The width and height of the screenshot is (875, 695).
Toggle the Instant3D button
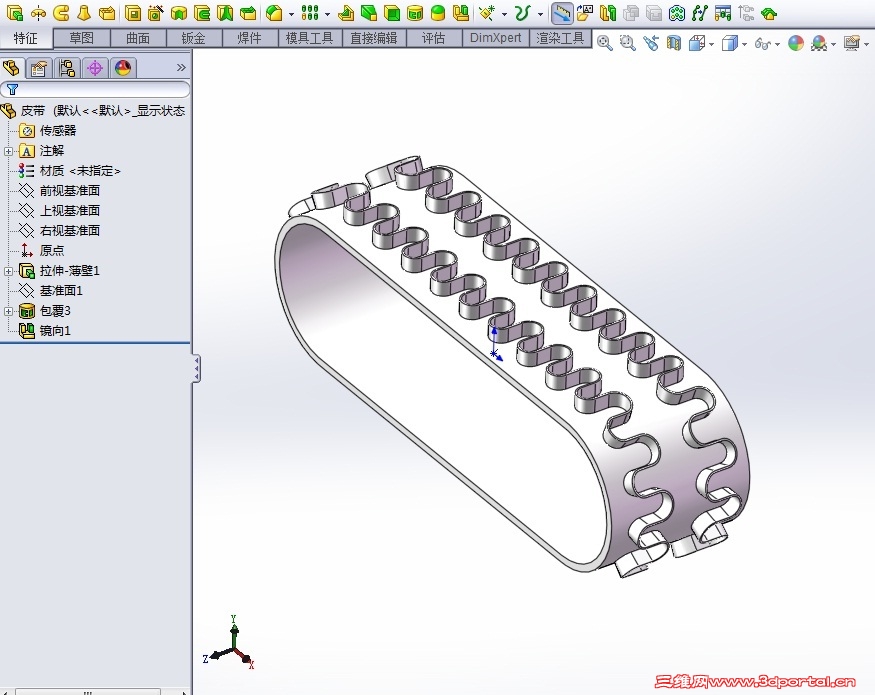tap(562, 13)
